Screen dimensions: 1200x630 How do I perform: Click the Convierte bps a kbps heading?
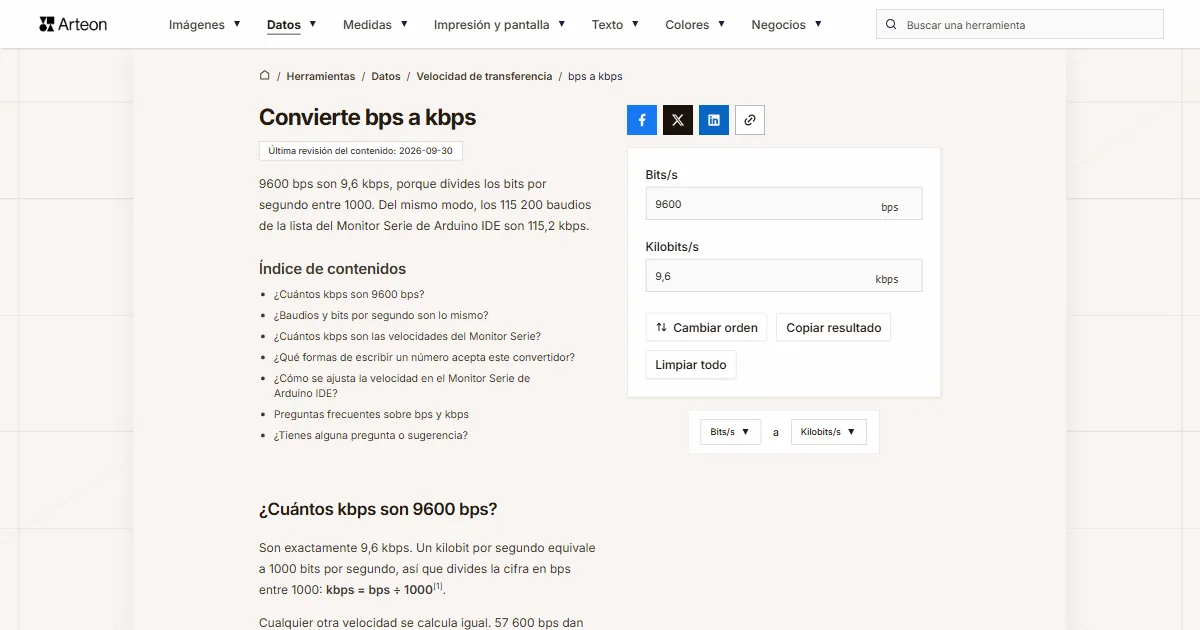coord(367,118)
